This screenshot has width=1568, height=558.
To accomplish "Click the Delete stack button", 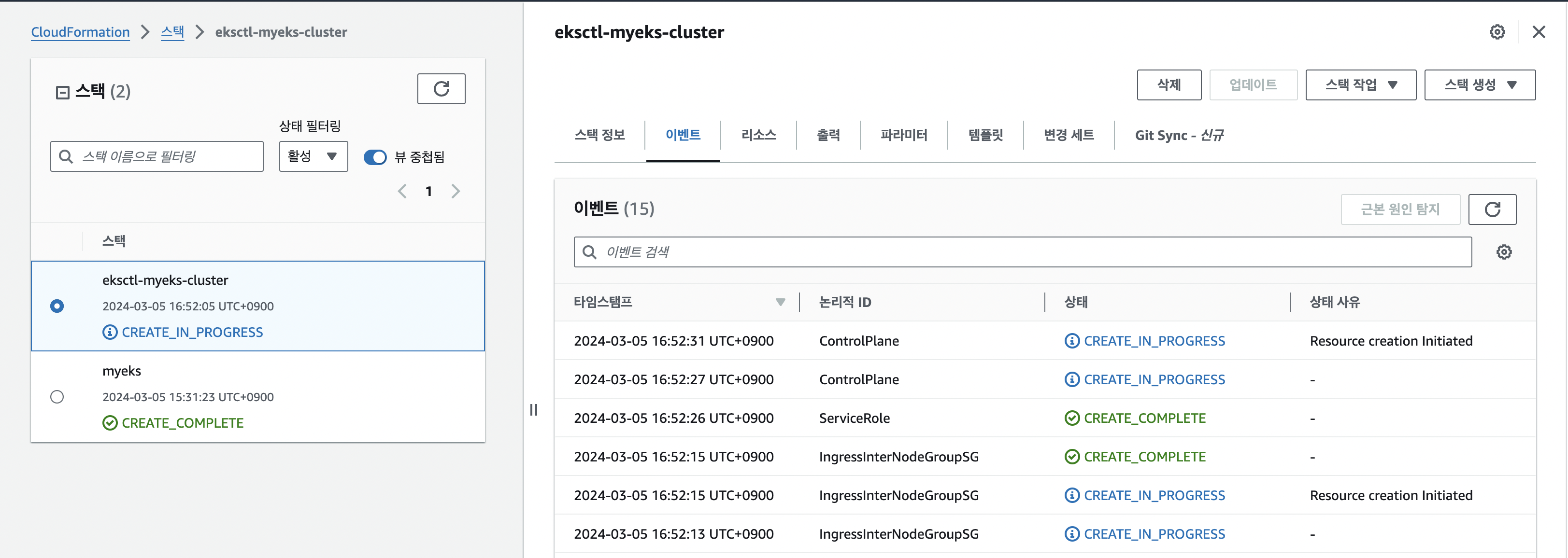I will click(1168, 84).
